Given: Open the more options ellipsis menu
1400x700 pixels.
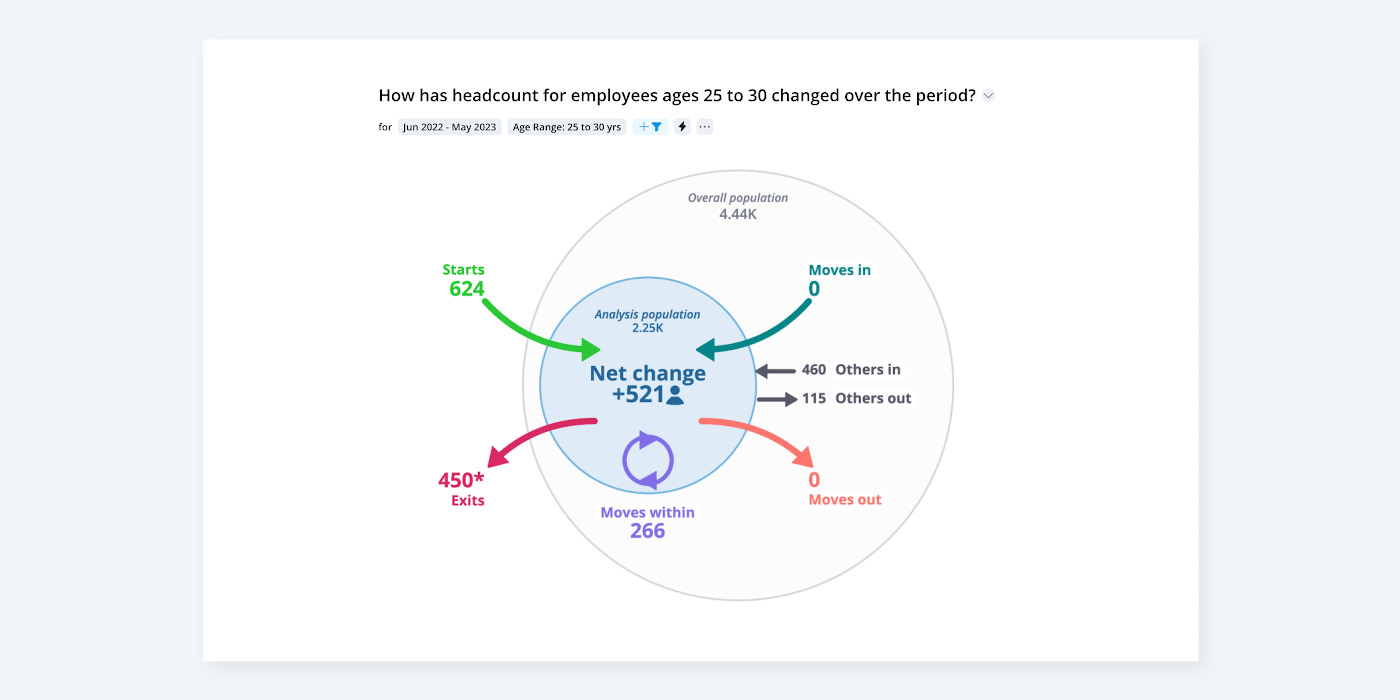Looking at the screenshot, I should coord(704,127).
